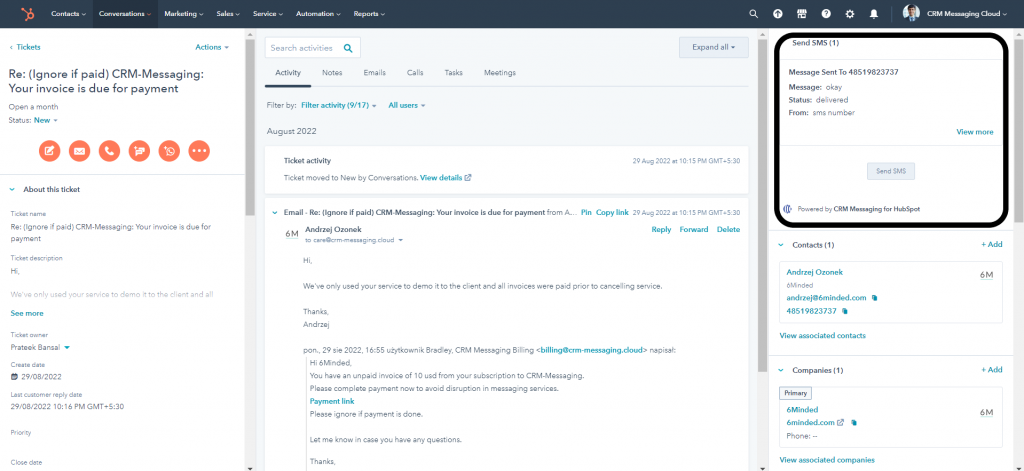Open 6minded.com external link icon

pyautogui.click(x=840, y=423)
